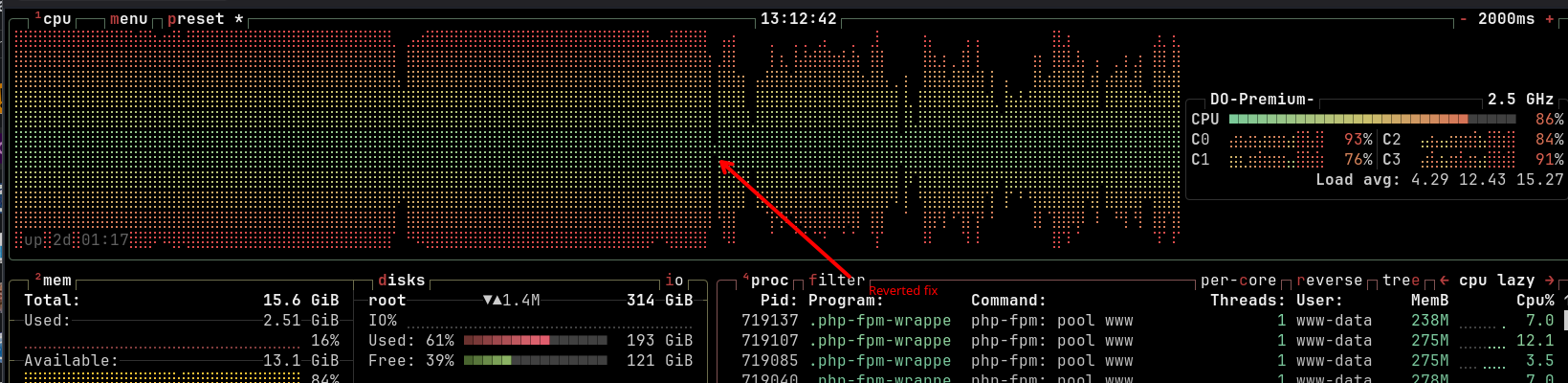The width and height of the screenshot is (1568, 383).
Task: Activate the process filter field
Action: coord(837,281)
